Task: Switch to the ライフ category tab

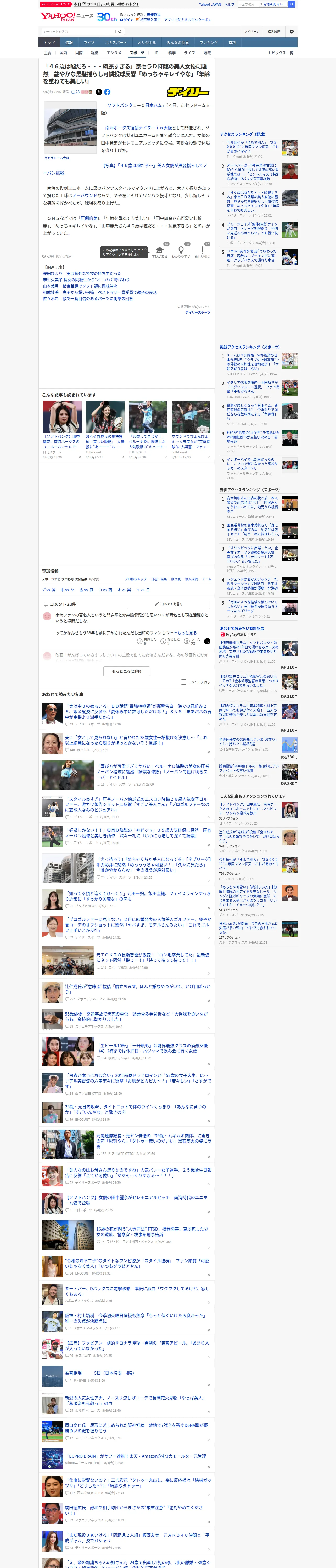Action: [x=190, y=53]
